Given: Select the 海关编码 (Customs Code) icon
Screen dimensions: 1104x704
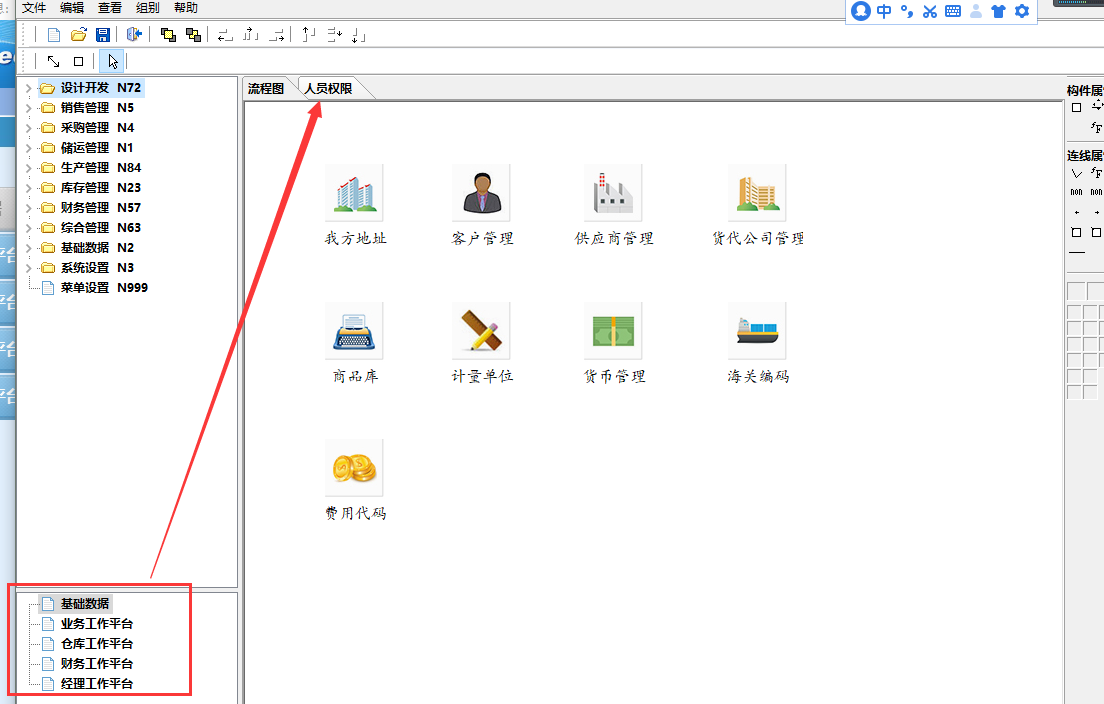Looking at the screenshot, I should click(x=758, y=330).
